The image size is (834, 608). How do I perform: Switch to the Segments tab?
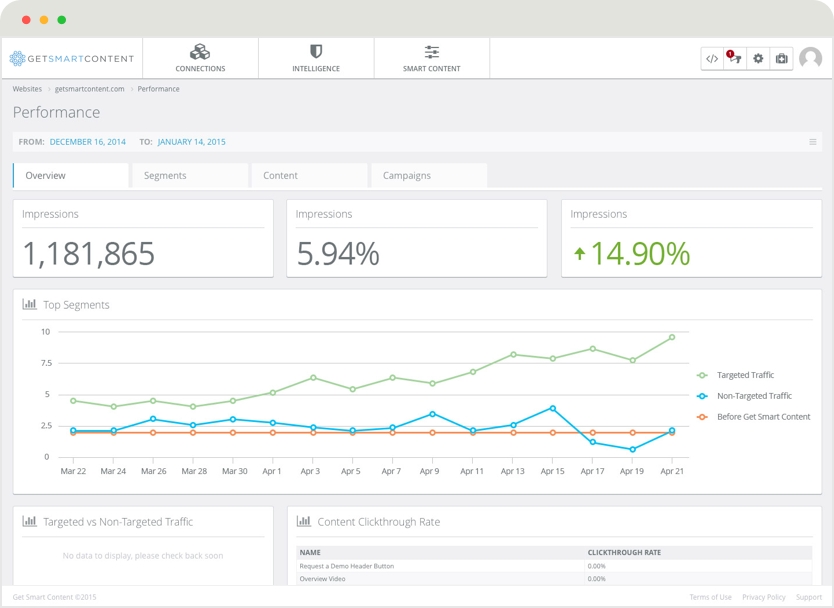coord(165,176)
